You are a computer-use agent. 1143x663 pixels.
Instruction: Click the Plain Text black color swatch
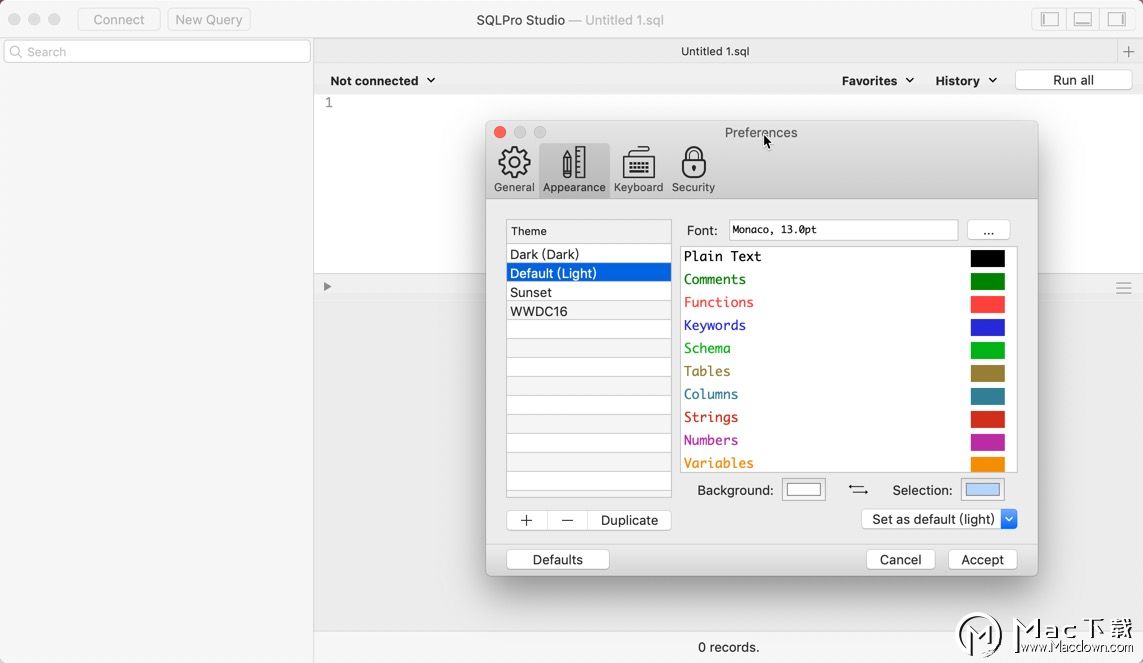[987, 258]
